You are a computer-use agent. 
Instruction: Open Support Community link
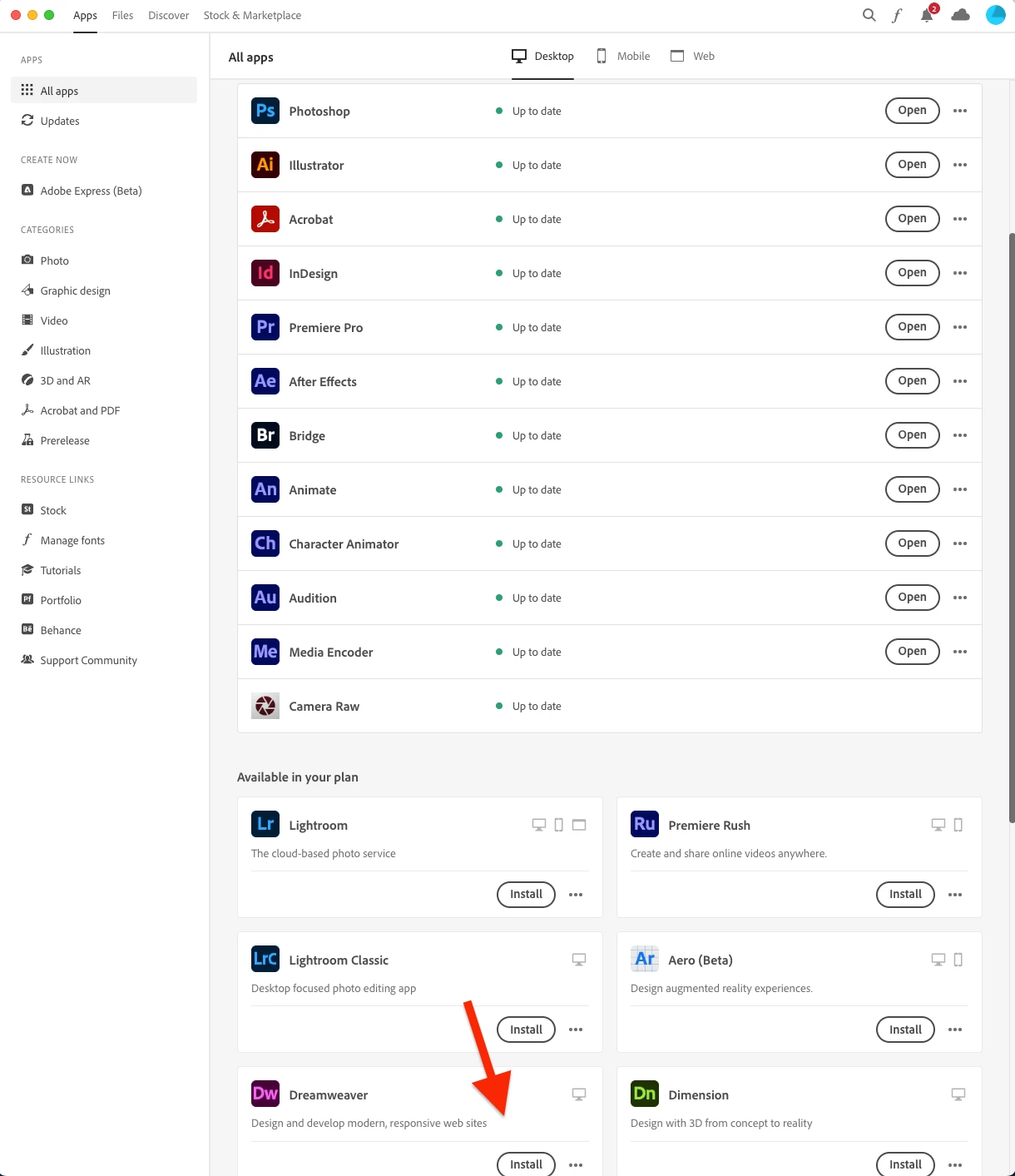(x=104, y=660)
